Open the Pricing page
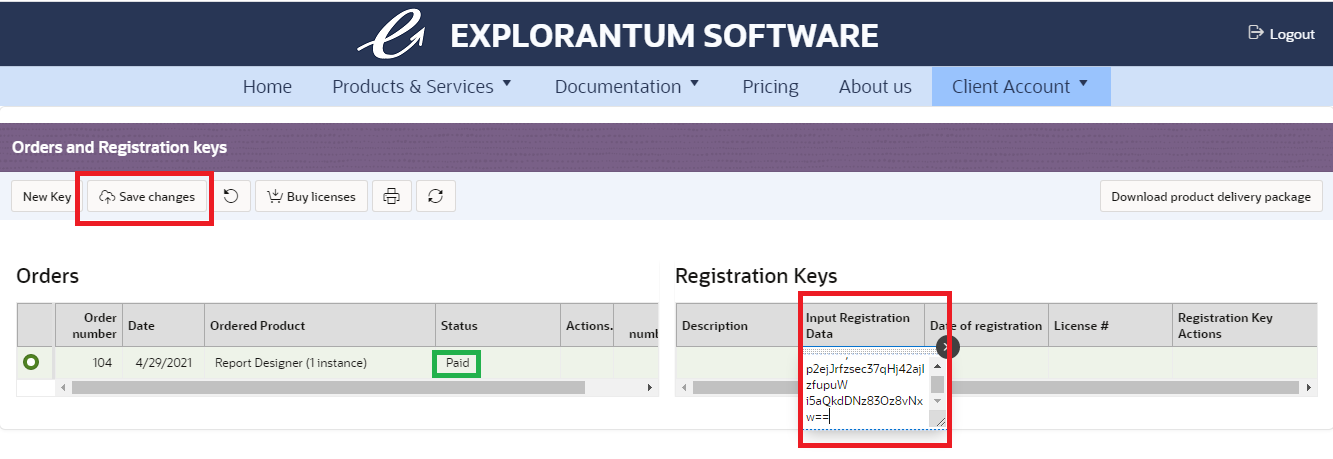1333x459 pixels. point(770,86)
